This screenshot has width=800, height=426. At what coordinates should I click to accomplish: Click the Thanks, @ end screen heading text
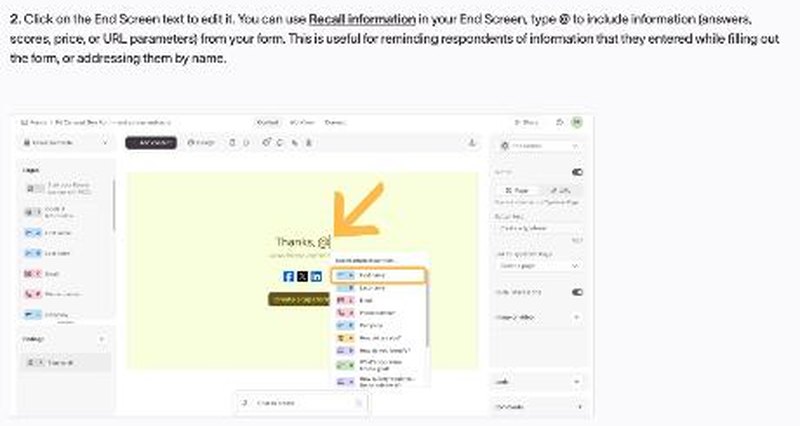point(303,241)
